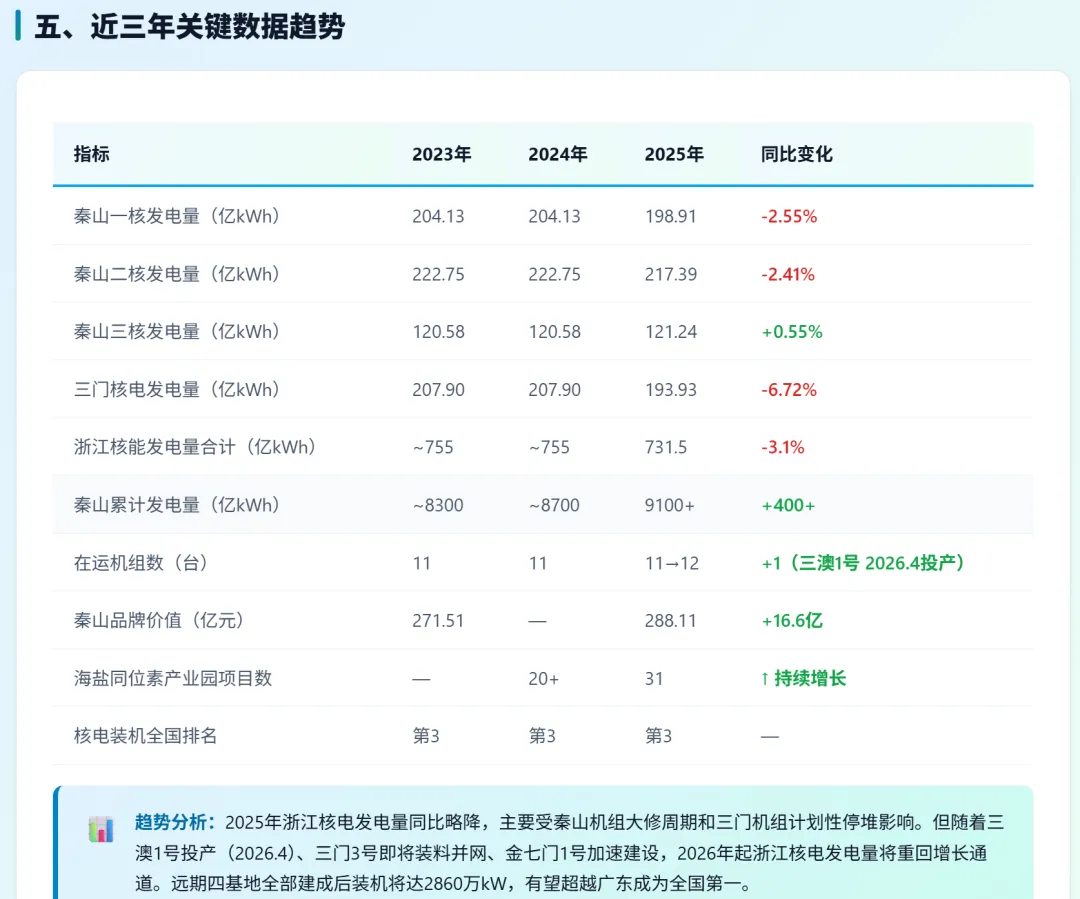Click the +0.55% change value
1080x899 pixels.
(791, 332)
